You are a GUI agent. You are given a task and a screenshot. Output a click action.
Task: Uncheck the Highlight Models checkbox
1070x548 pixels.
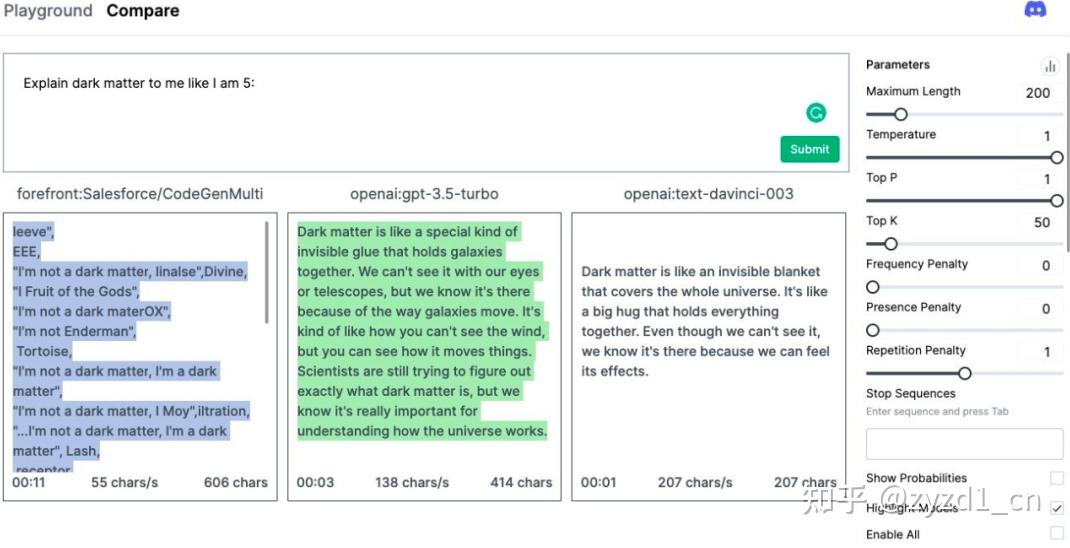(x=1056, y=508)
